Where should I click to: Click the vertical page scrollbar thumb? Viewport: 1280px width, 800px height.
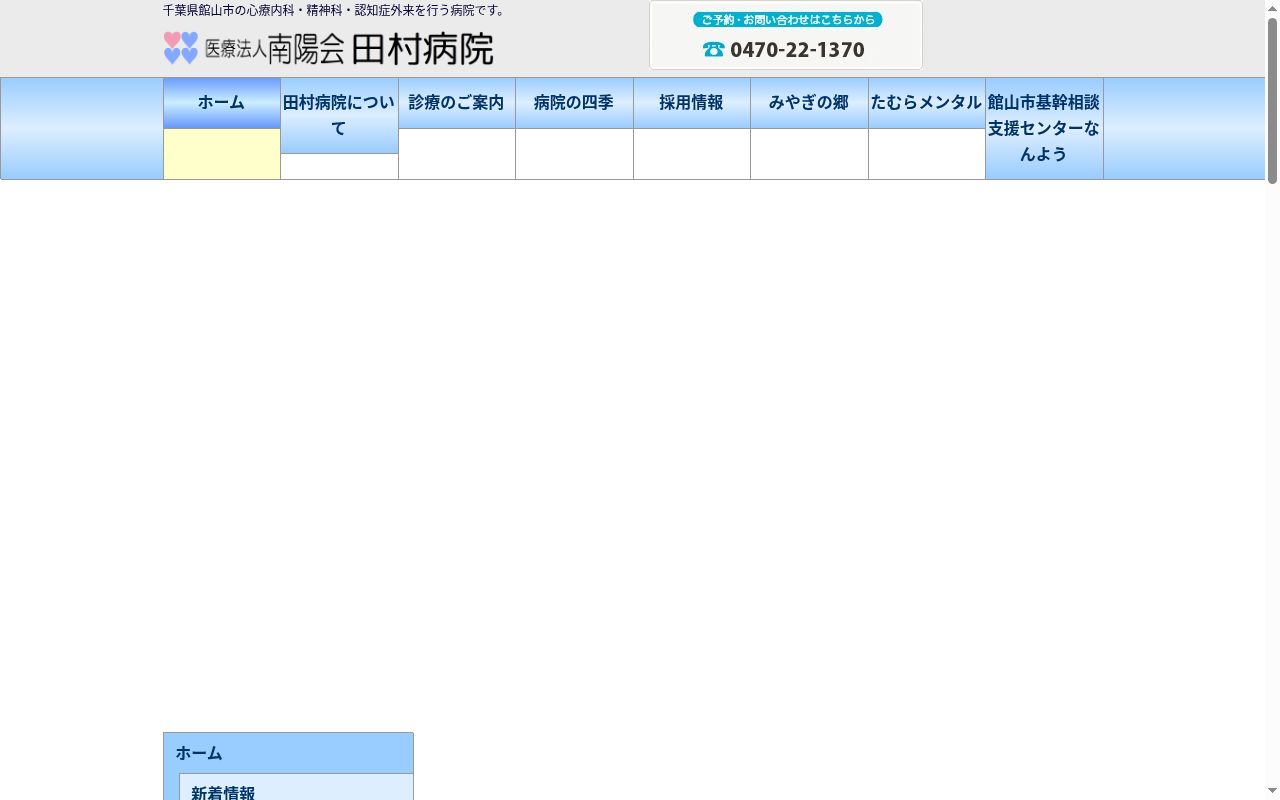(x=1272, y=100)
